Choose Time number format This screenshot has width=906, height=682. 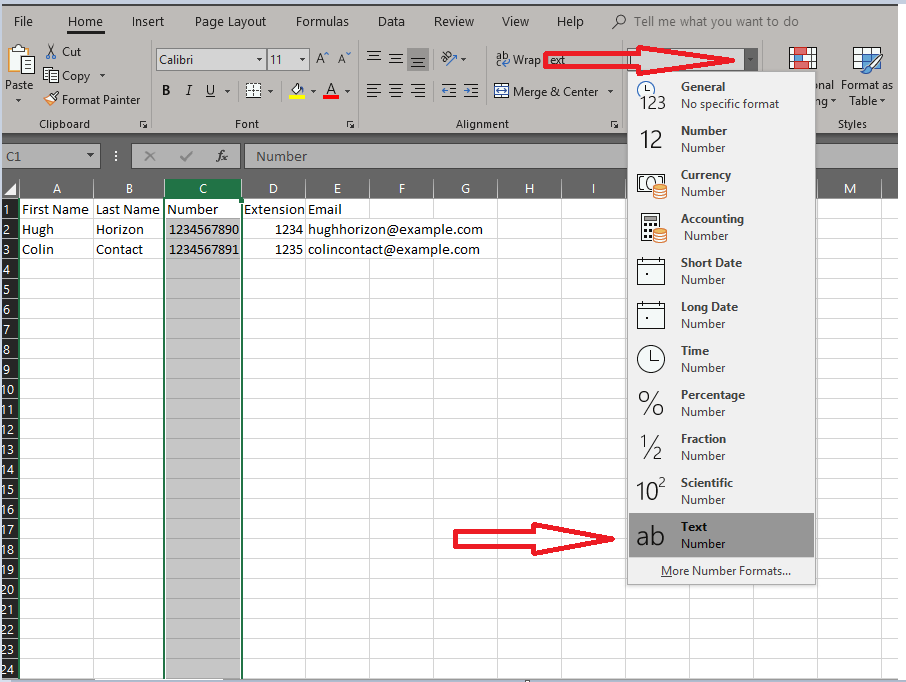[721, 359]
